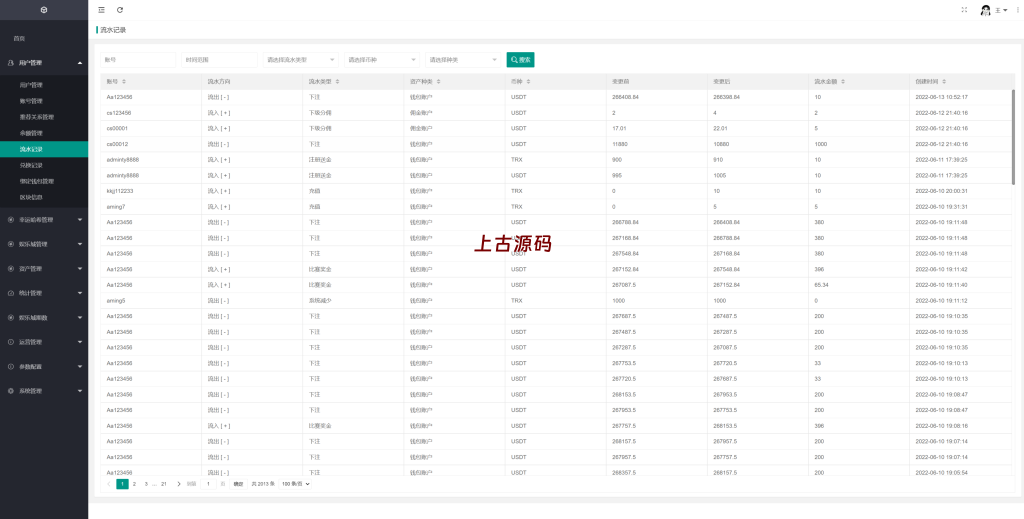Click the 系统减少 type cell
1024x519 pixels.
pos(319,300)
